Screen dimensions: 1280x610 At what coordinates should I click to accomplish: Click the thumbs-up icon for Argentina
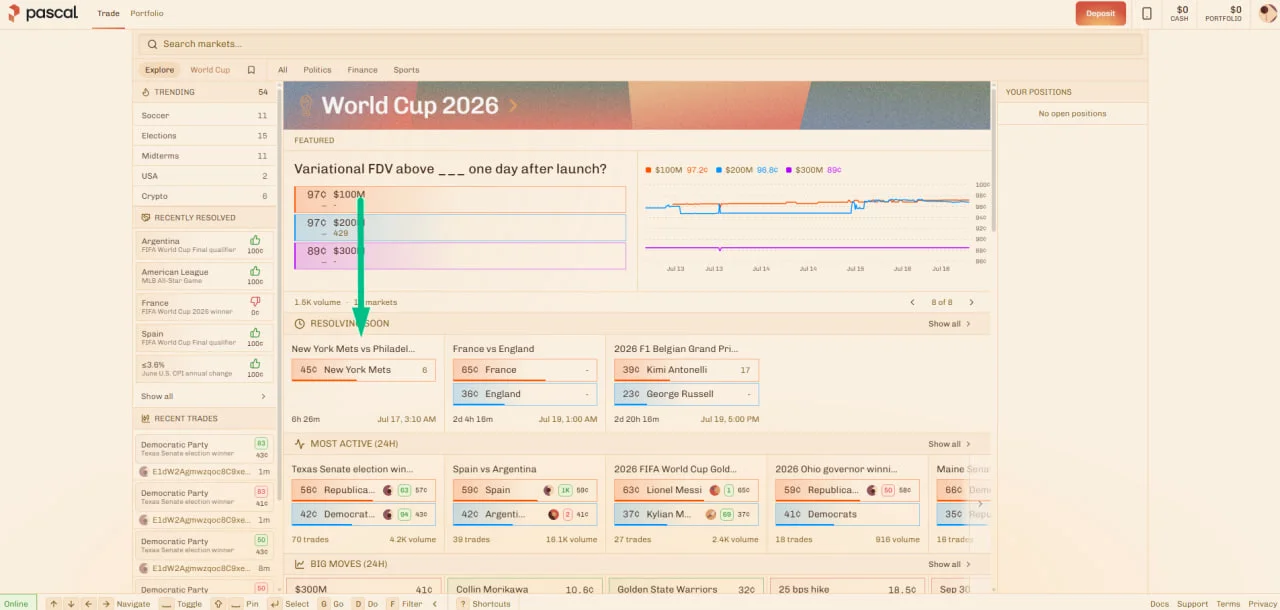click(255, 240)
